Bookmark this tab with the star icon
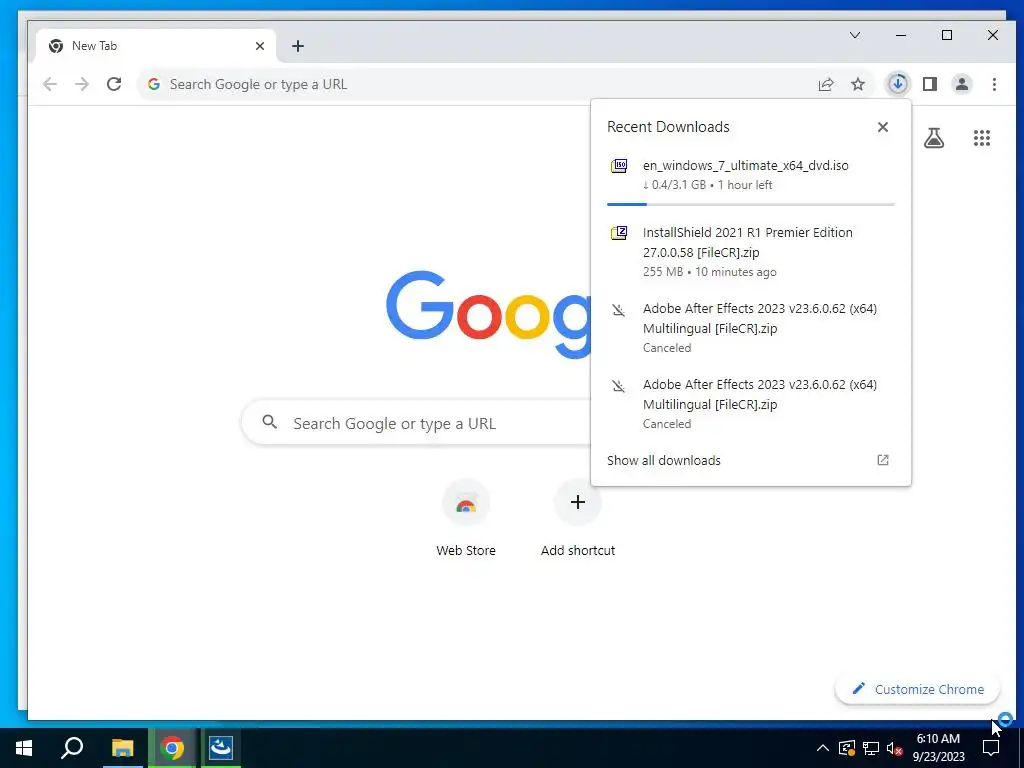The height and width of the screenshot is (768, 1024). 858,84
